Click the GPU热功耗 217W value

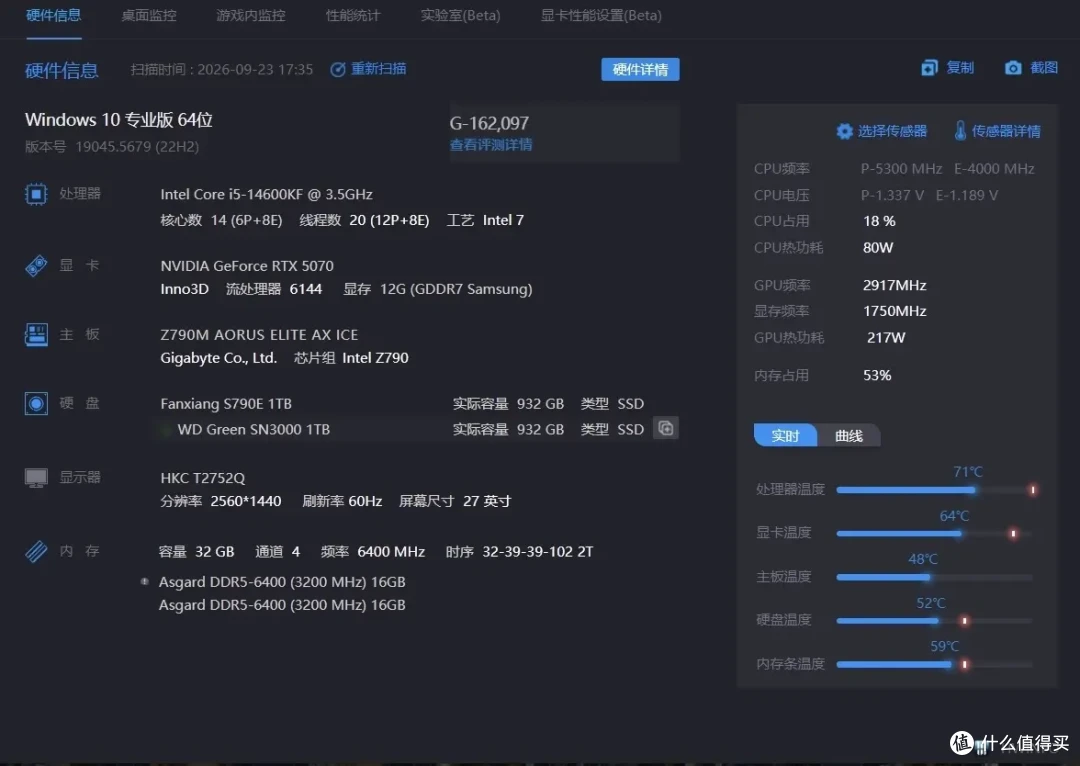(x=886, y=338)
